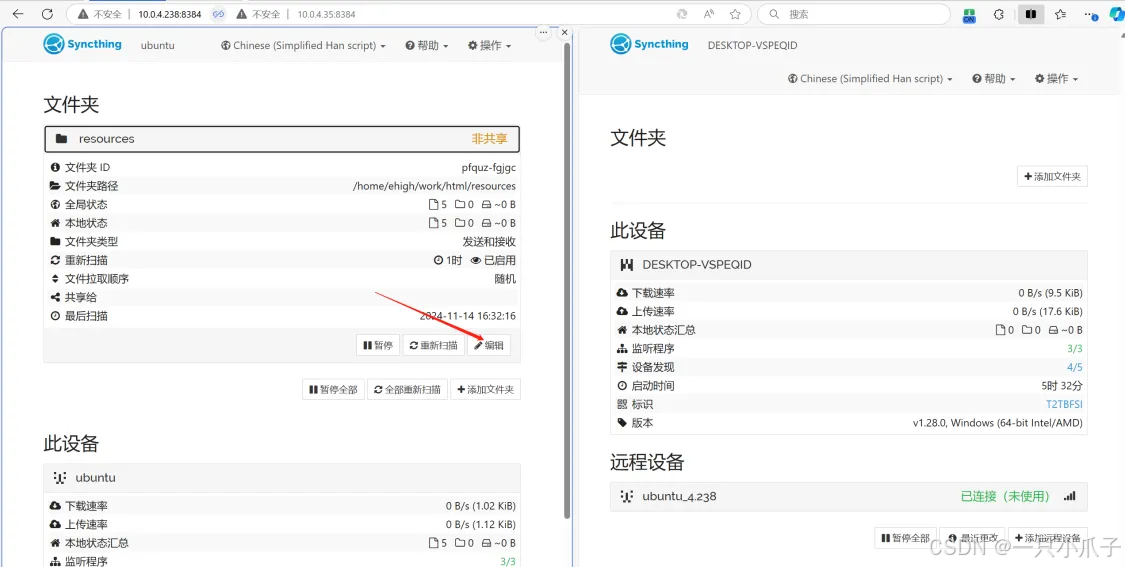Edit resources folder using 编辑 button
The height and width of the screenshot is (567, 1125).
(x=489, y=345)
